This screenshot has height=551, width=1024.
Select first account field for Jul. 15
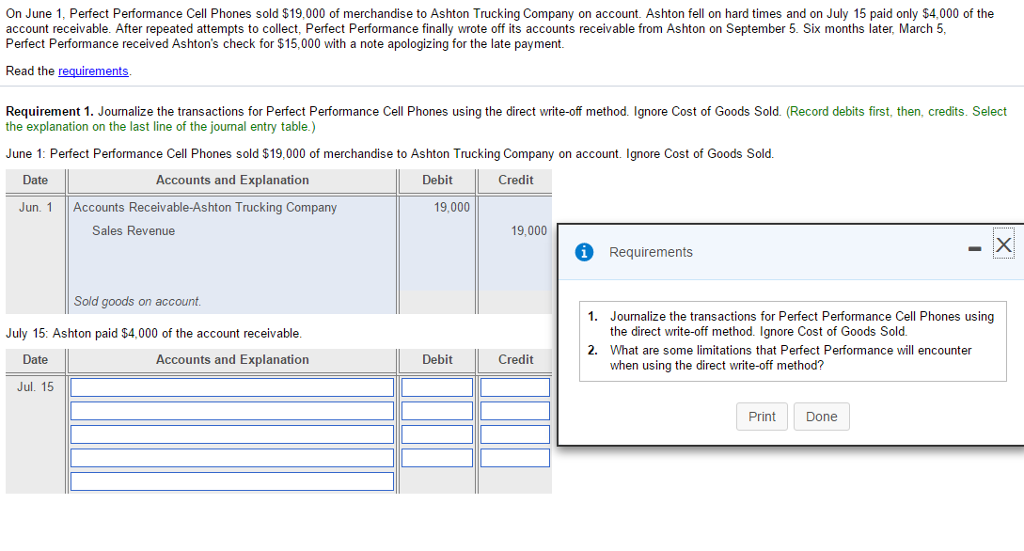click(x=232, y=387)
